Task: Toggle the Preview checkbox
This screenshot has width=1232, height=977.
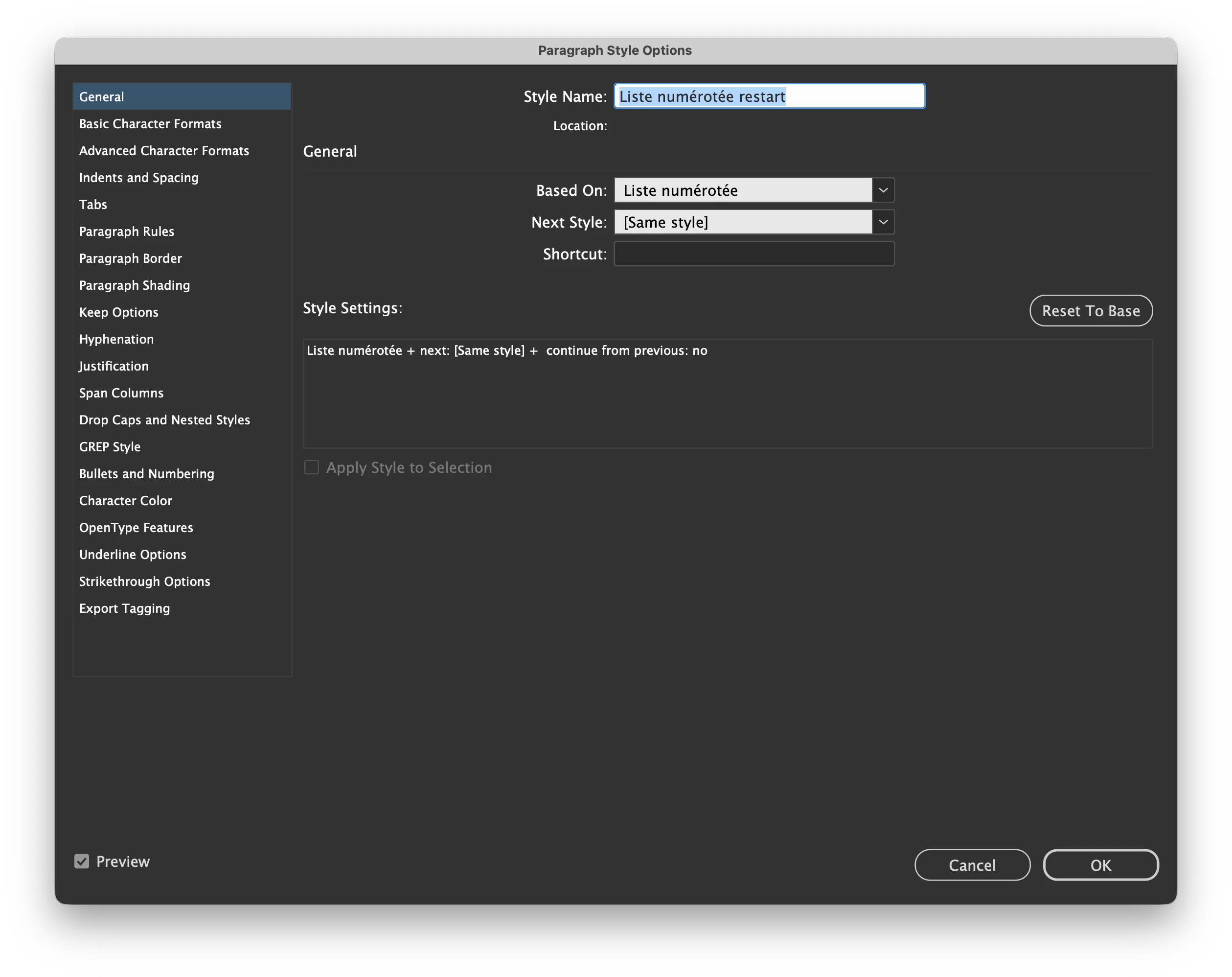Action: pos(82,861)
